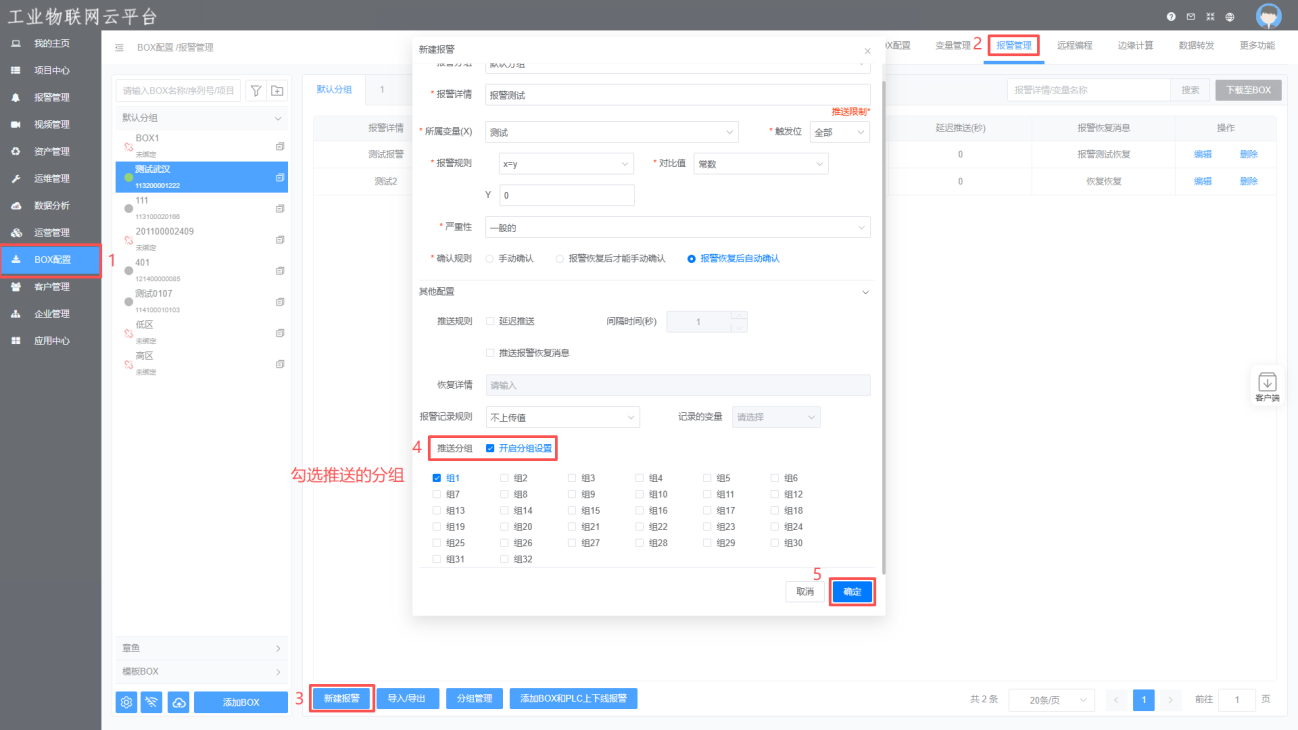The width and height of the screenshot is (1298, 730).
Task: Check the 组2 push group checkbox
Action: 504,478
